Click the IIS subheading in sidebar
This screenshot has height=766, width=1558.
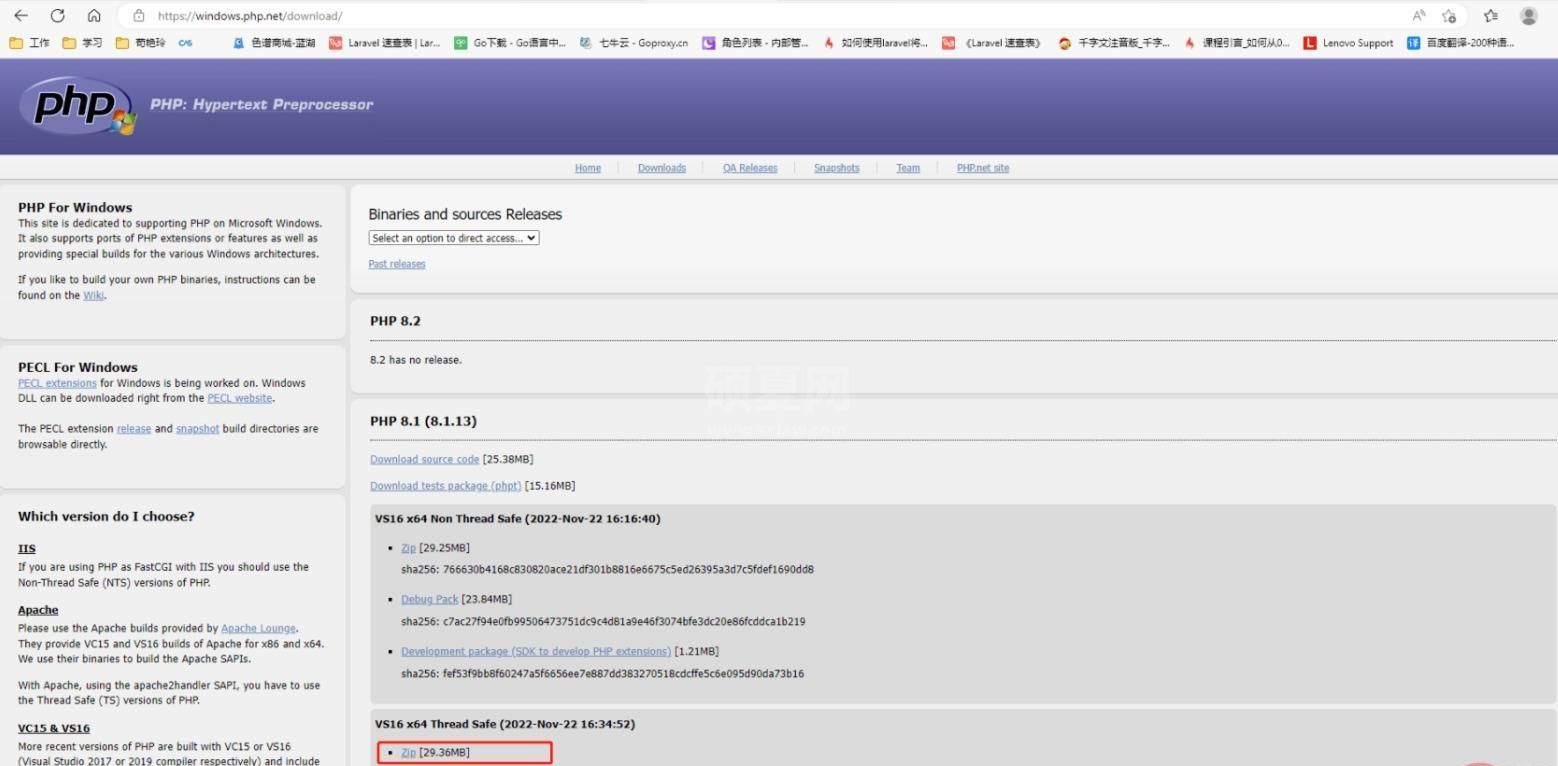click(x=26, y=548)
